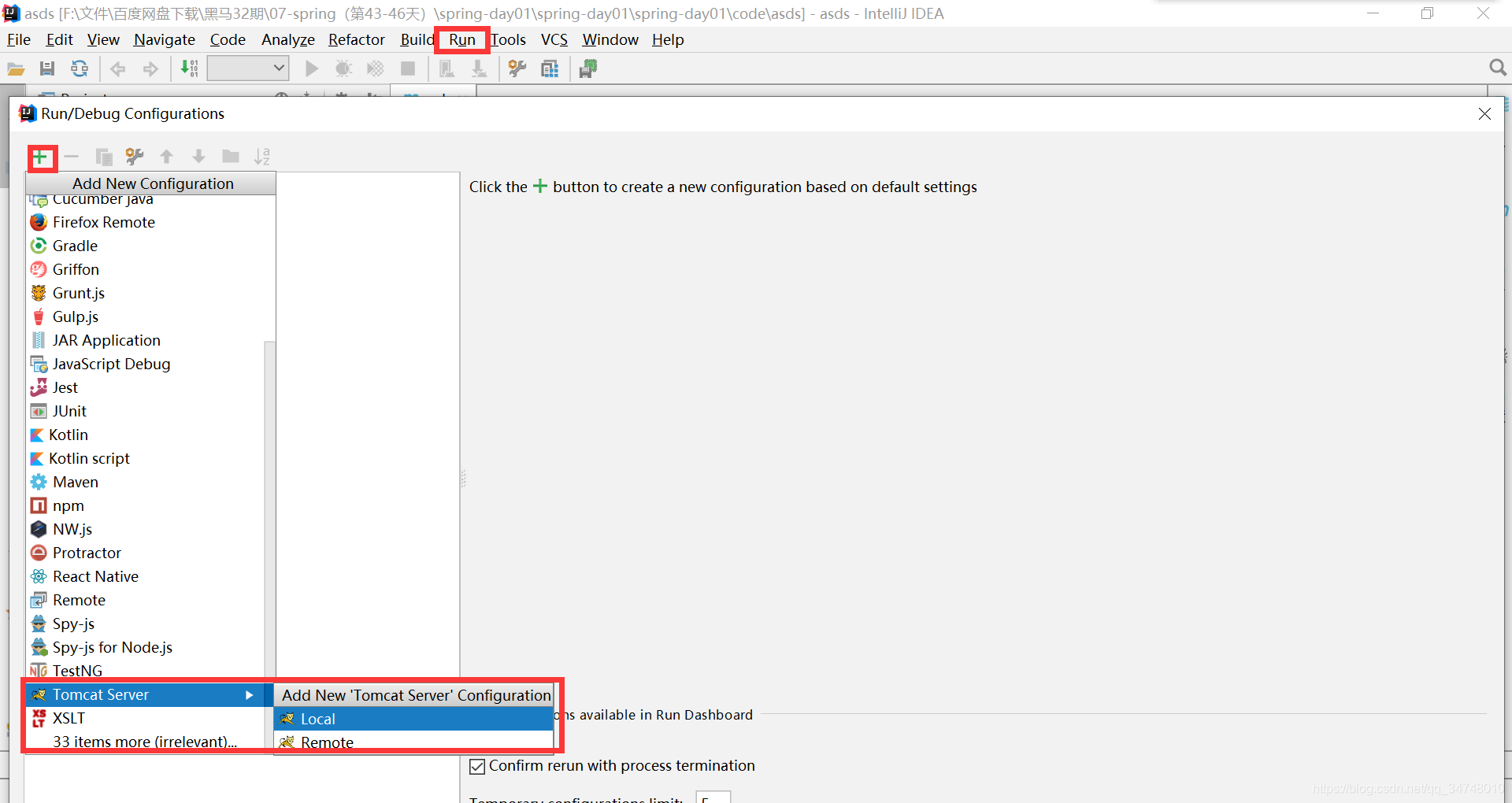Click the Move Up arrow icon
The width and height of the screenshot is (1512, 803).
point(167,157)
